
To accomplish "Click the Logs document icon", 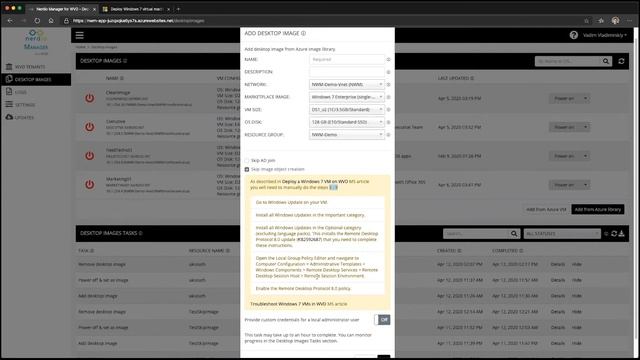I will (9, 92).
